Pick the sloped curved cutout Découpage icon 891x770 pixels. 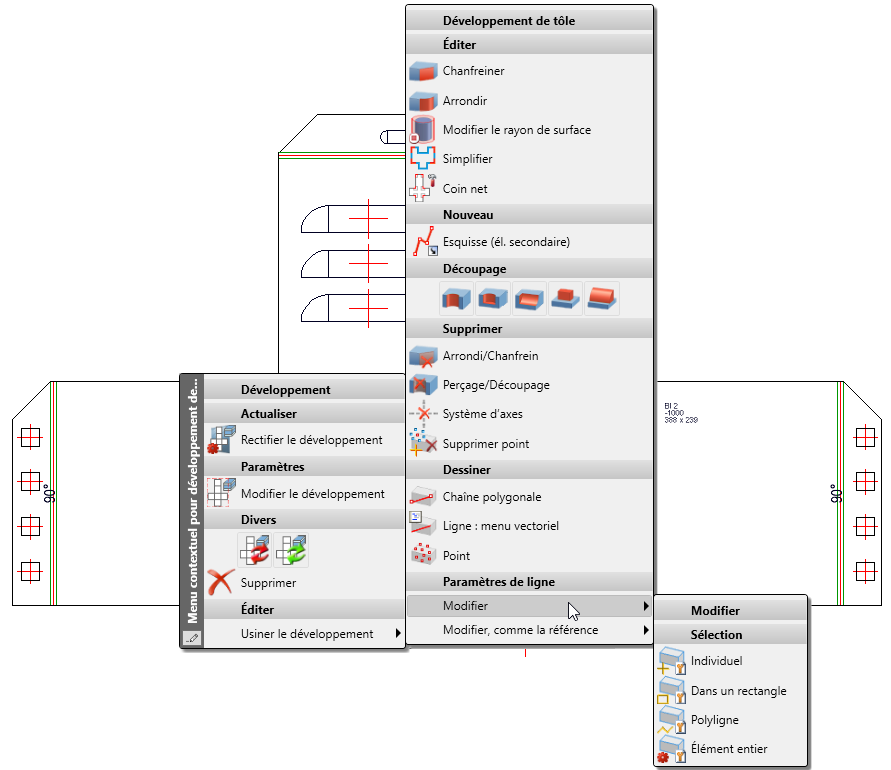coord(529,298)
